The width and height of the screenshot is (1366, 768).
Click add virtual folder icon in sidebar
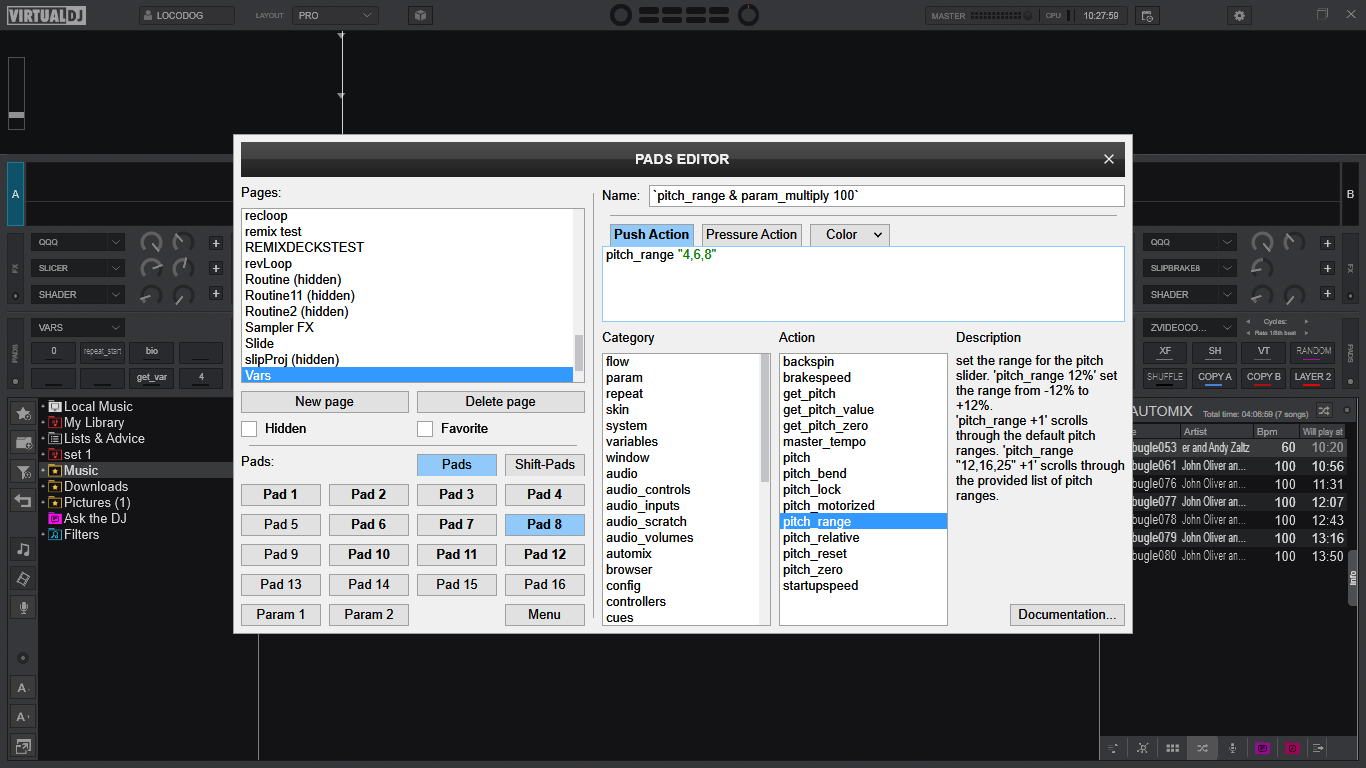23,442
